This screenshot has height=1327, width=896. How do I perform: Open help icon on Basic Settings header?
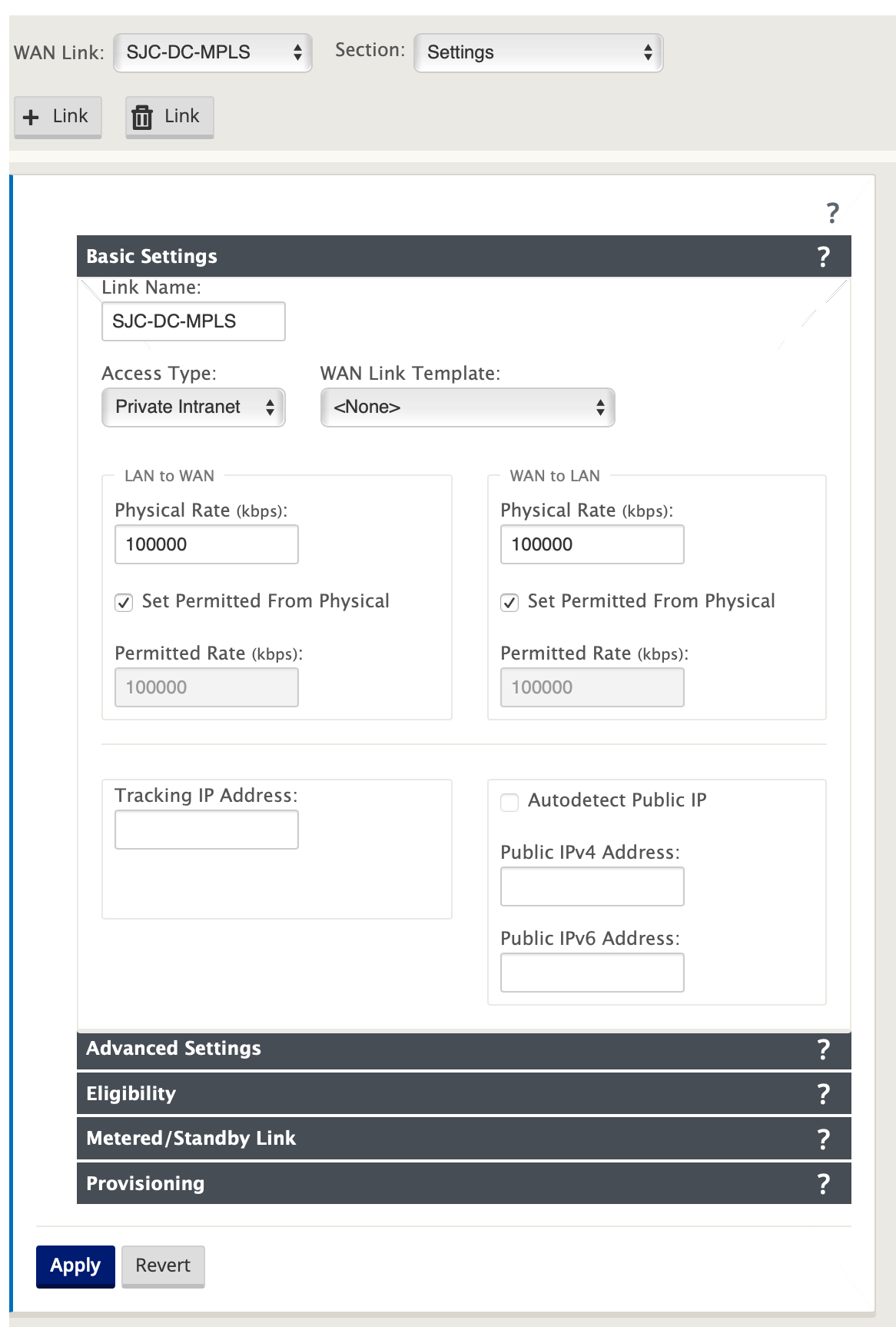[x=823, y=257]
